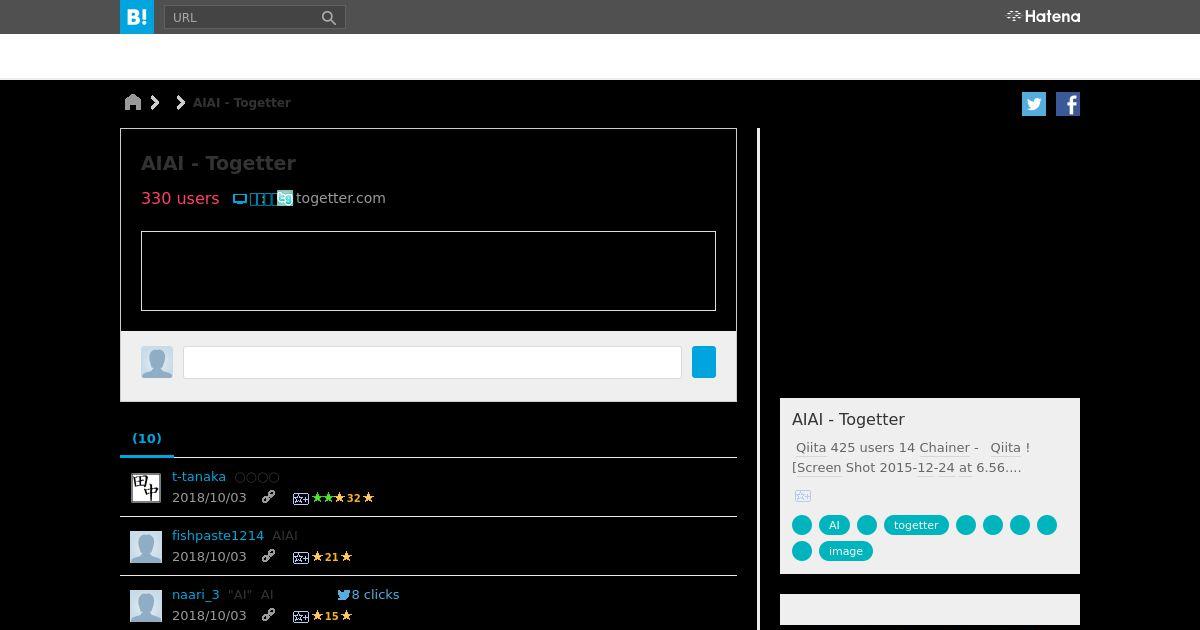Open the togetter.com site link

tap(341, 198)
